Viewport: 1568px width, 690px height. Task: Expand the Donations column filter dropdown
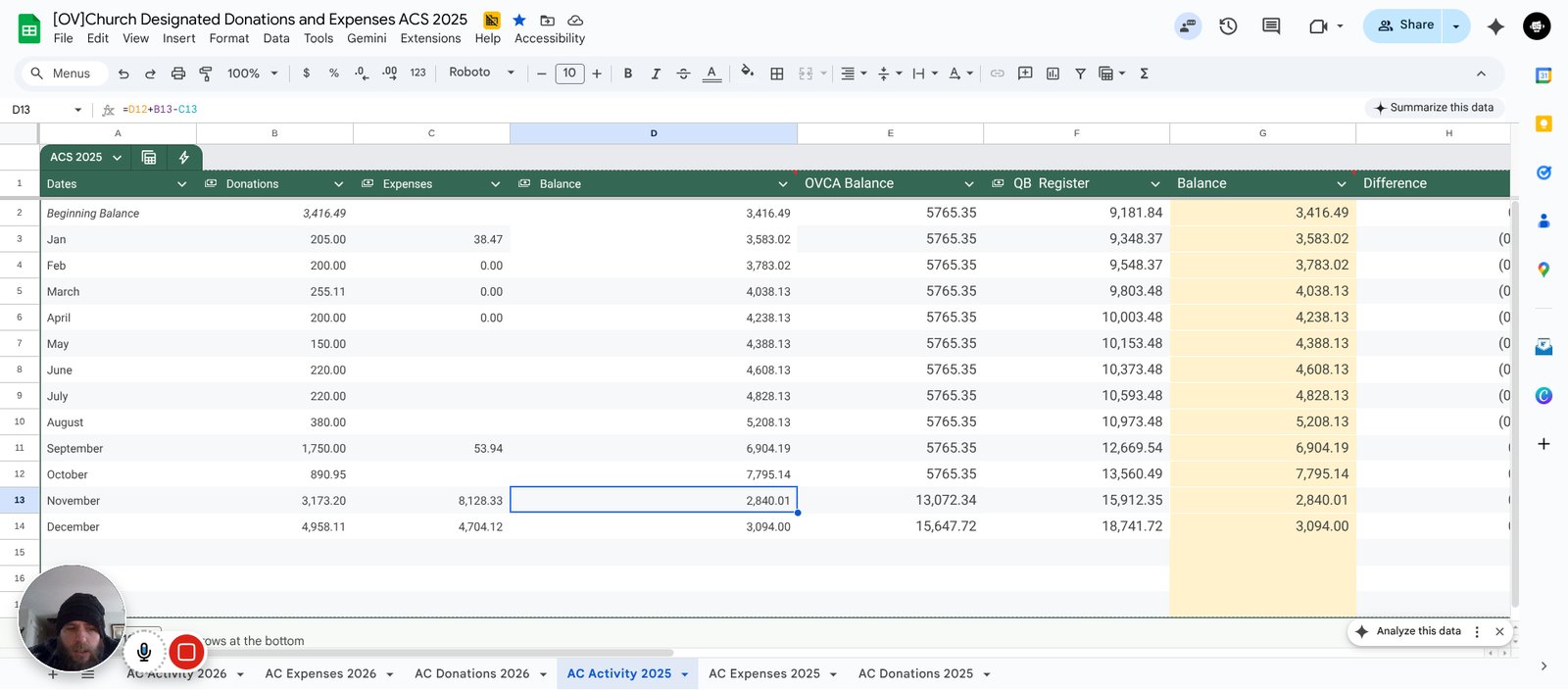pos(338,184)
